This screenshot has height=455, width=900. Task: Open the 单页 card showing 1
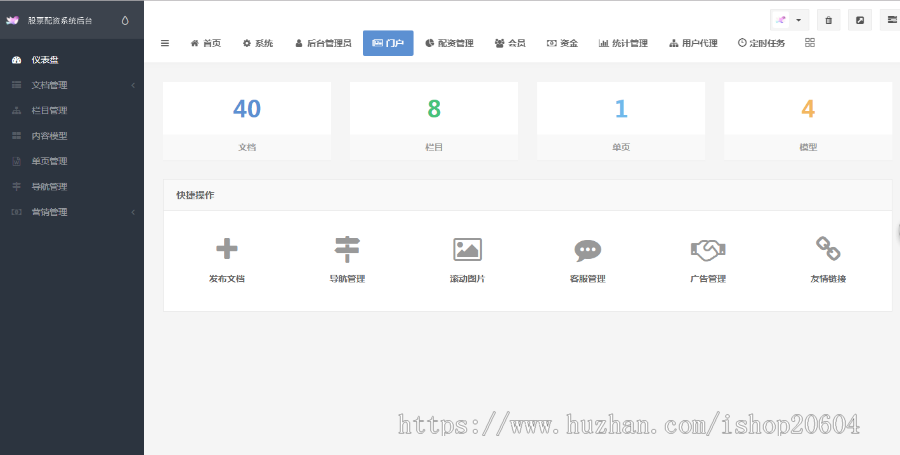621,120
